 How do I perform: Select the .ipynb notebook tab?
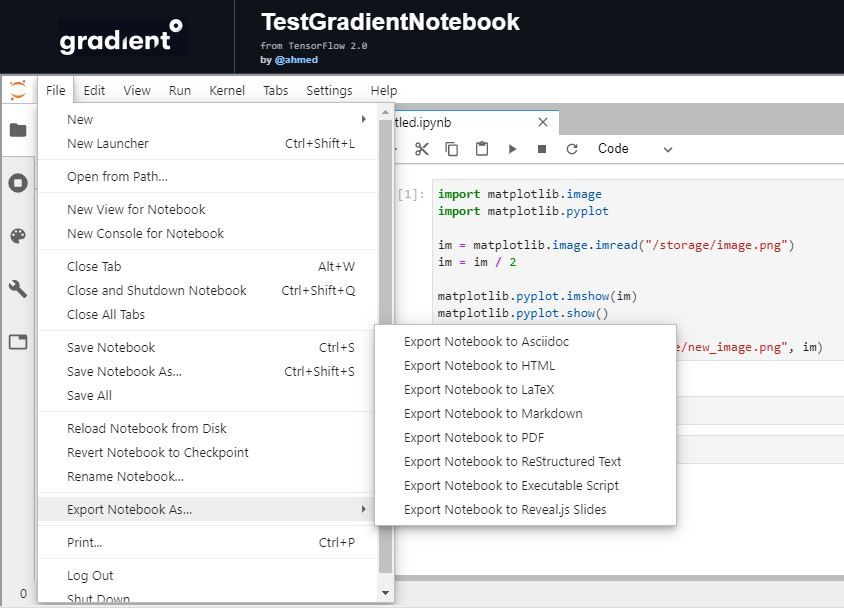(x=477, y=122)
